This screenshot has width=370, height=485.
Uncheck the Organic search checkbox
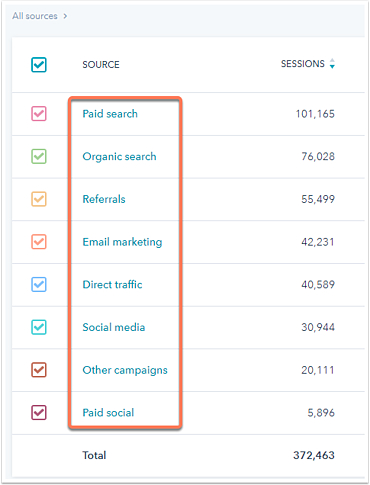(39, 156)
